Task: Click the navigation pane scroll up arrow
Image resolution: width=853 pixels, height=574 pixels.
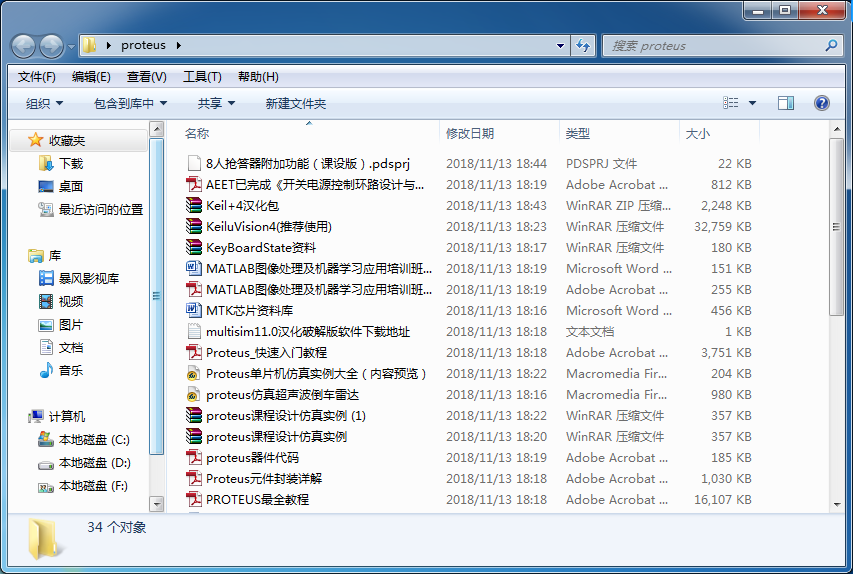Action: point(156,129)
